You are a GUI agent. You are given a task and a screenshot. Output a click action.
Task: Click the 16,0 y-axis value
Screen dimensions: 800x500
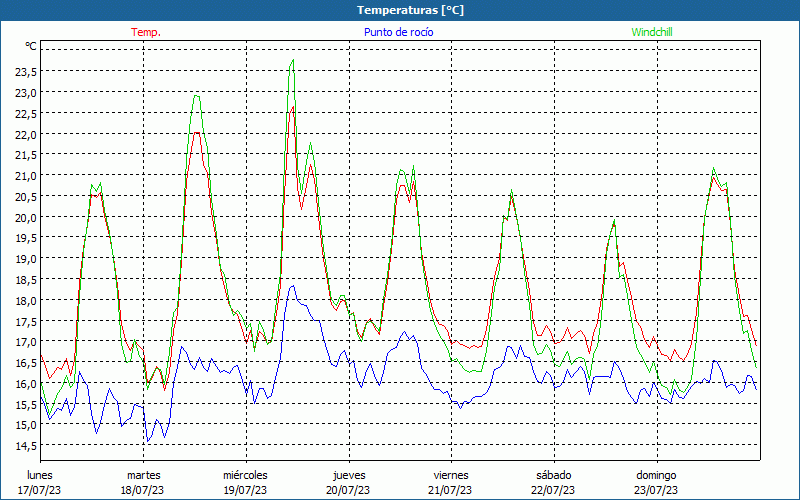coord(26,384)
